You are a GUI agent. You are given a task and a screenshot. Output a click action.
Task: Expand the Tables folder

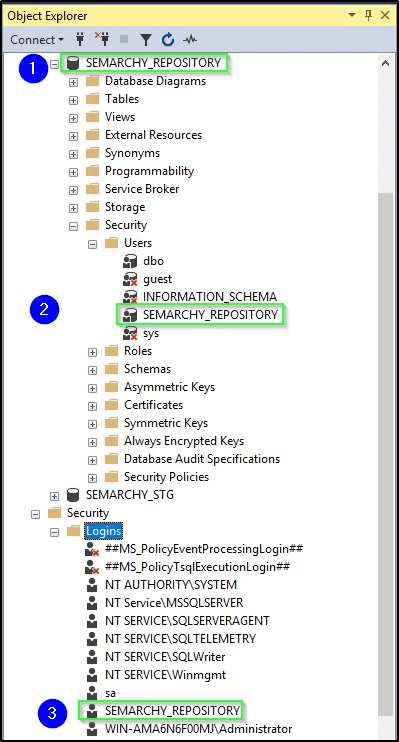tap(73, 100)
